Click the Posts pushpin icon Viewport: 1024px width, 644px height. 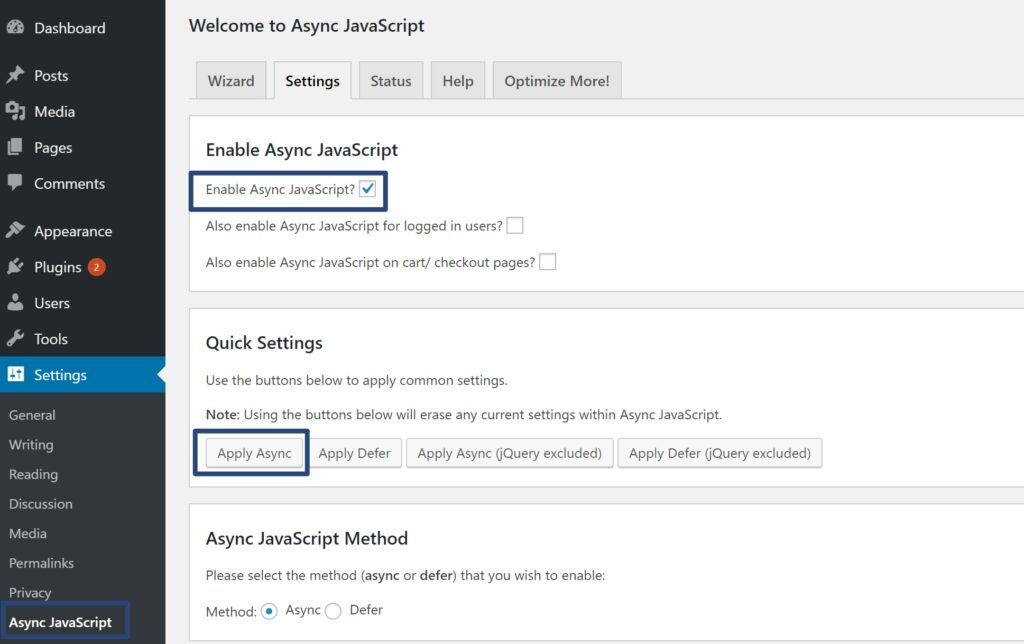tap(15, 75)
